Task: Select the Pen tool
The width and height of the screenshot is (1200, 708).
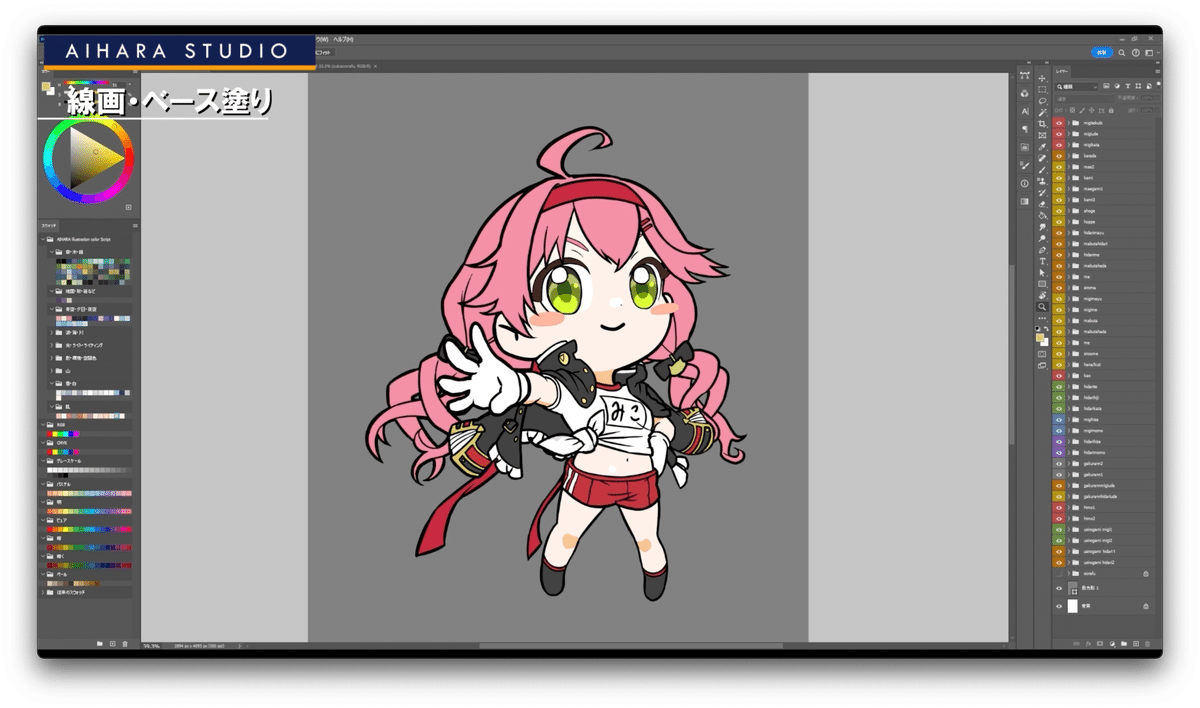Action: point(1042,249)
